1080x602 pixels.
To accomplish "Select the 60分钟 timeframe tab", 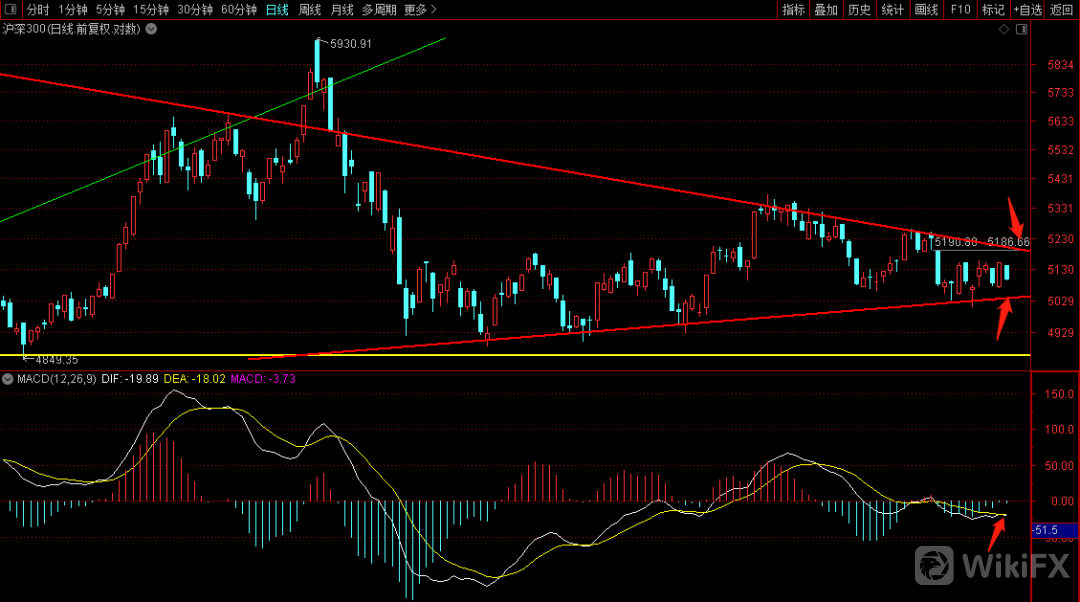I will 238,10.
